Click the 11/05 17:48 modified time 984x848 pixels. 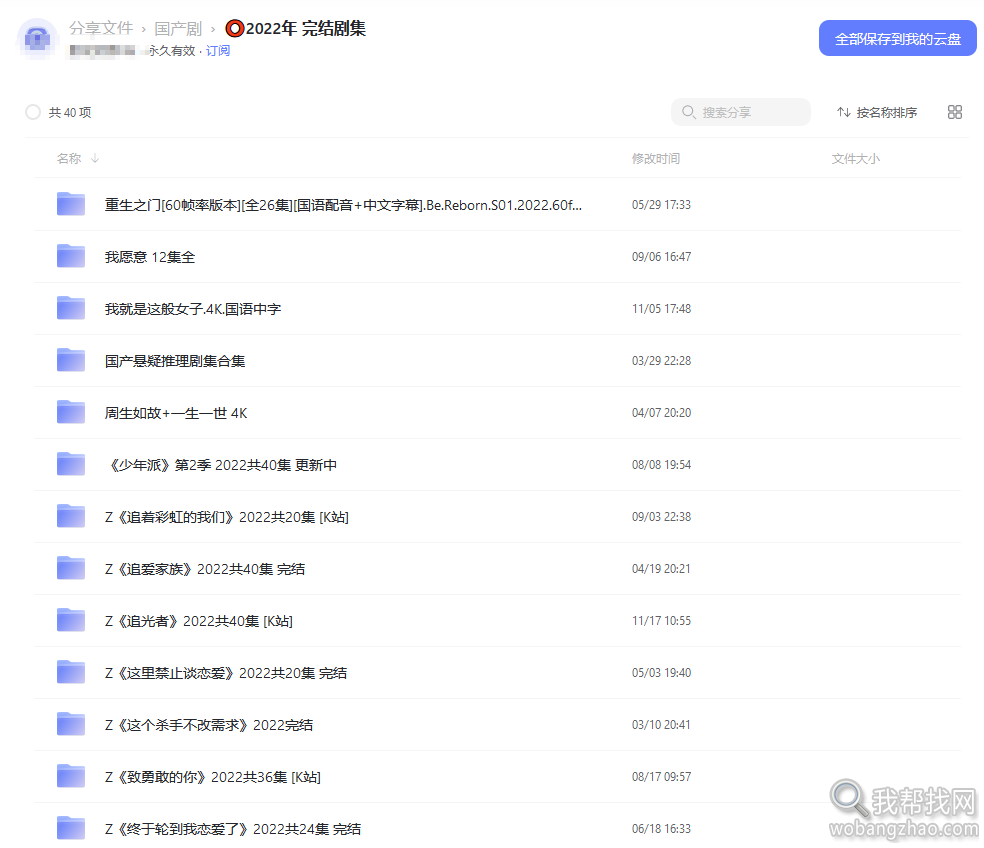(661, 309)
